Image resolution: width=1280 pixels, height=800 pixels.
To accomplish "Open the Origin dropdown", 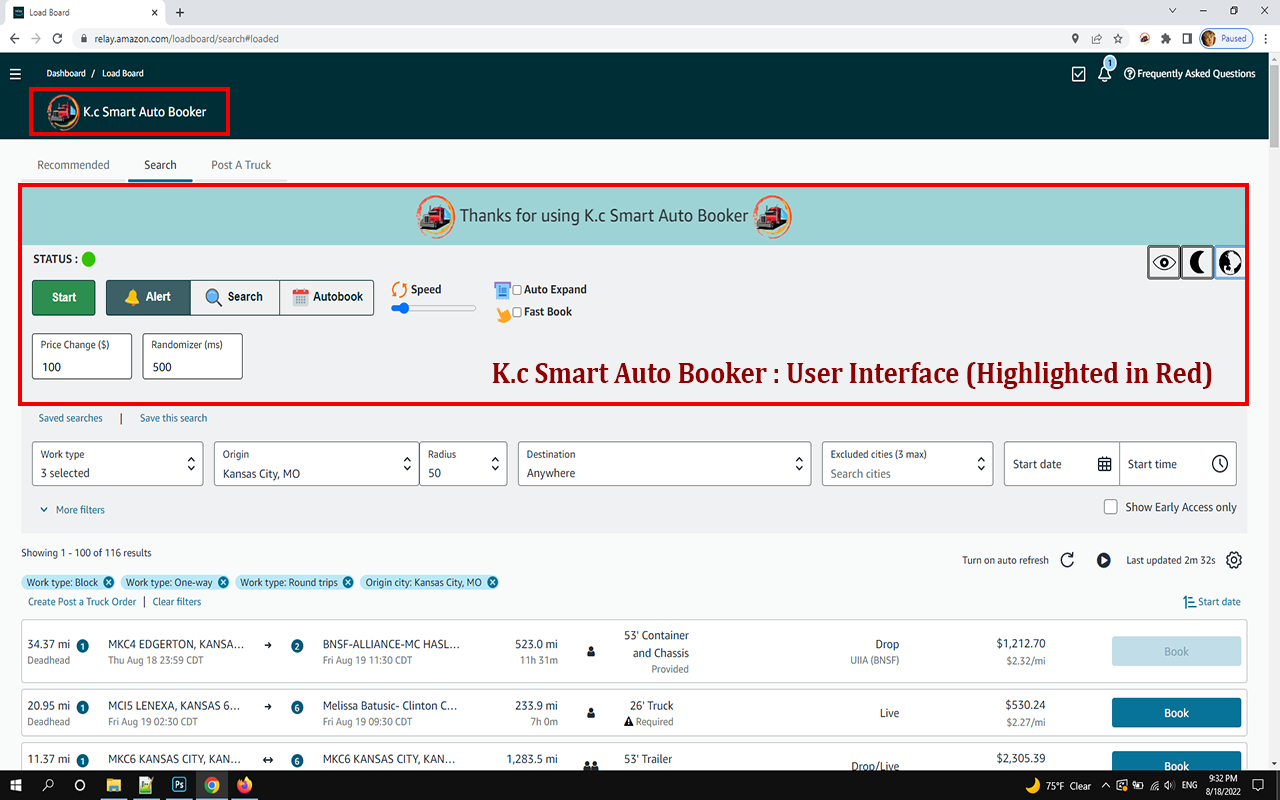I will (316, 464).
